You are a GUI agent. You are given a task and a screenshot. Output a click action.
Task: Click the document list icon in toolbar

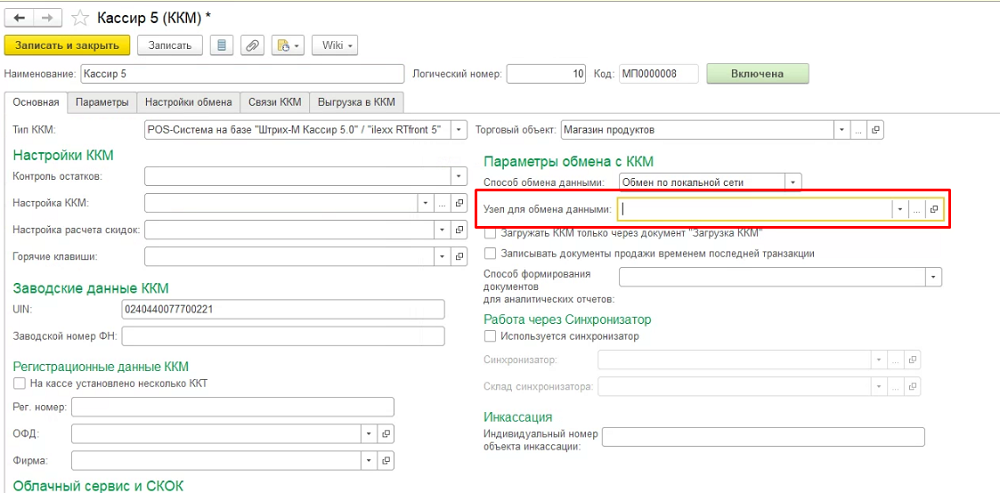click(x=221, y=45)
